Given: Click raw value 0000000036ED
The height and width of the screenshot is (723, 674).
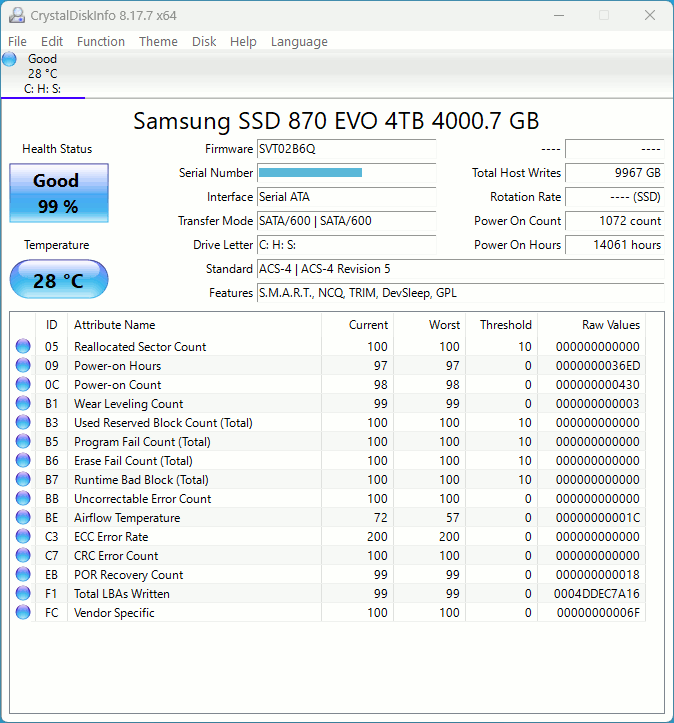Looking at the screenshot, I should pos(597,366).
